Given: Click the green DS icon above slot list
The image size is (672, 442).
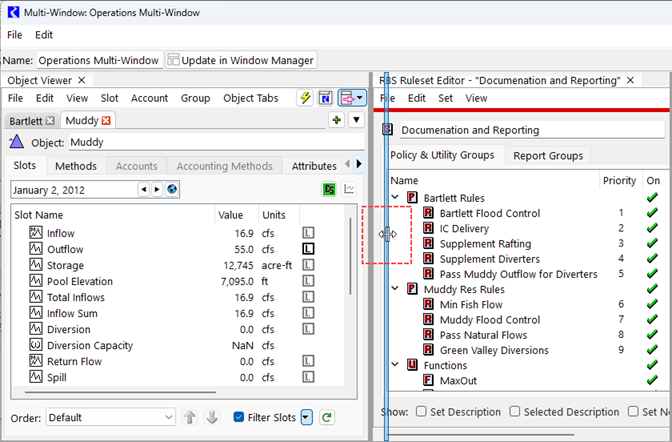Looking at the screenshot, I should click(x=329, y=189).
